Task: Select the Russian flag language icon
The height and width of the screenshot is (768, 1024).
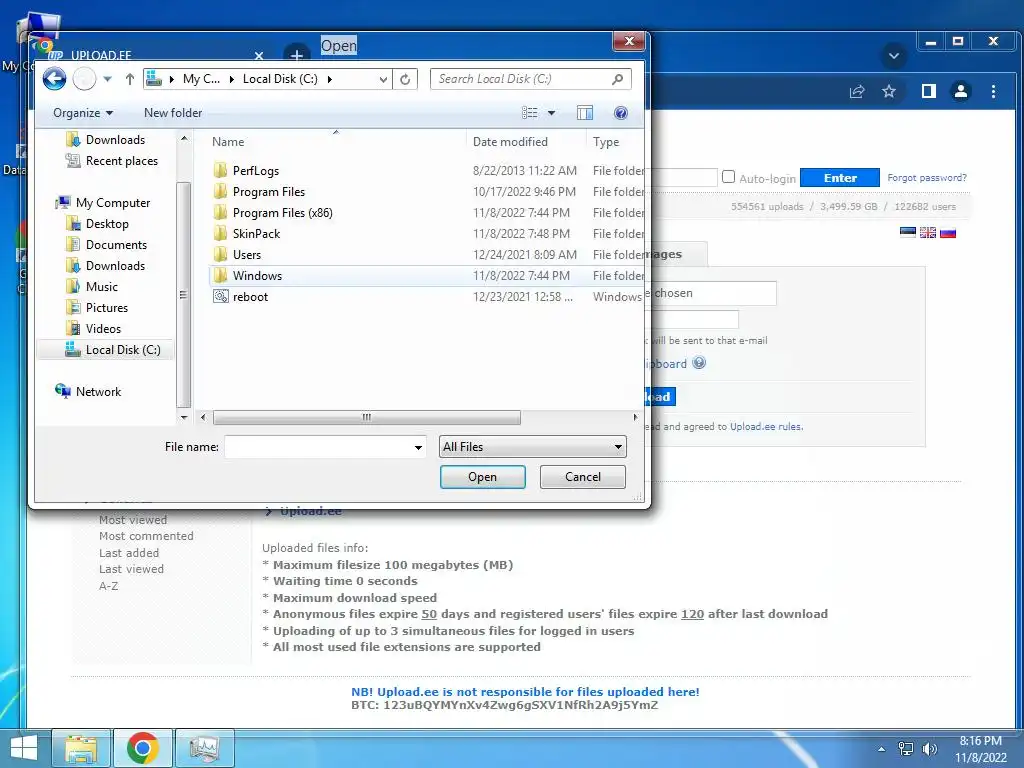Action: pyautogui.click(x=948, y=232)
